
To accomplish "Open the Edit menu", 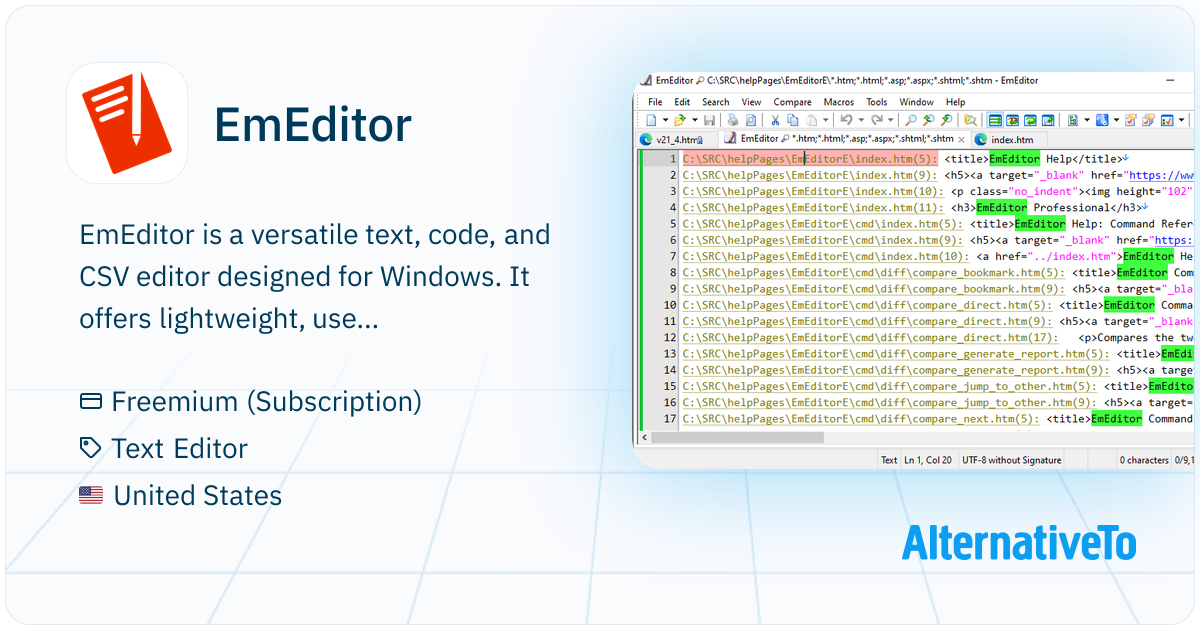I will [682, 102].
